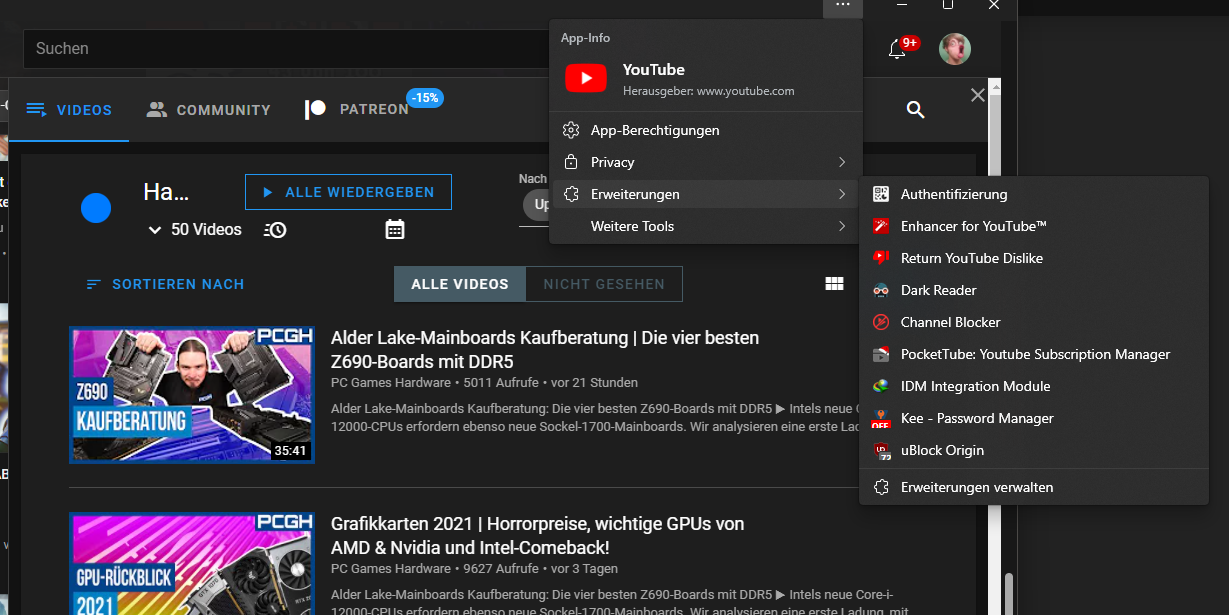
Task: Click in the Suchen search field
Action: 286,48
